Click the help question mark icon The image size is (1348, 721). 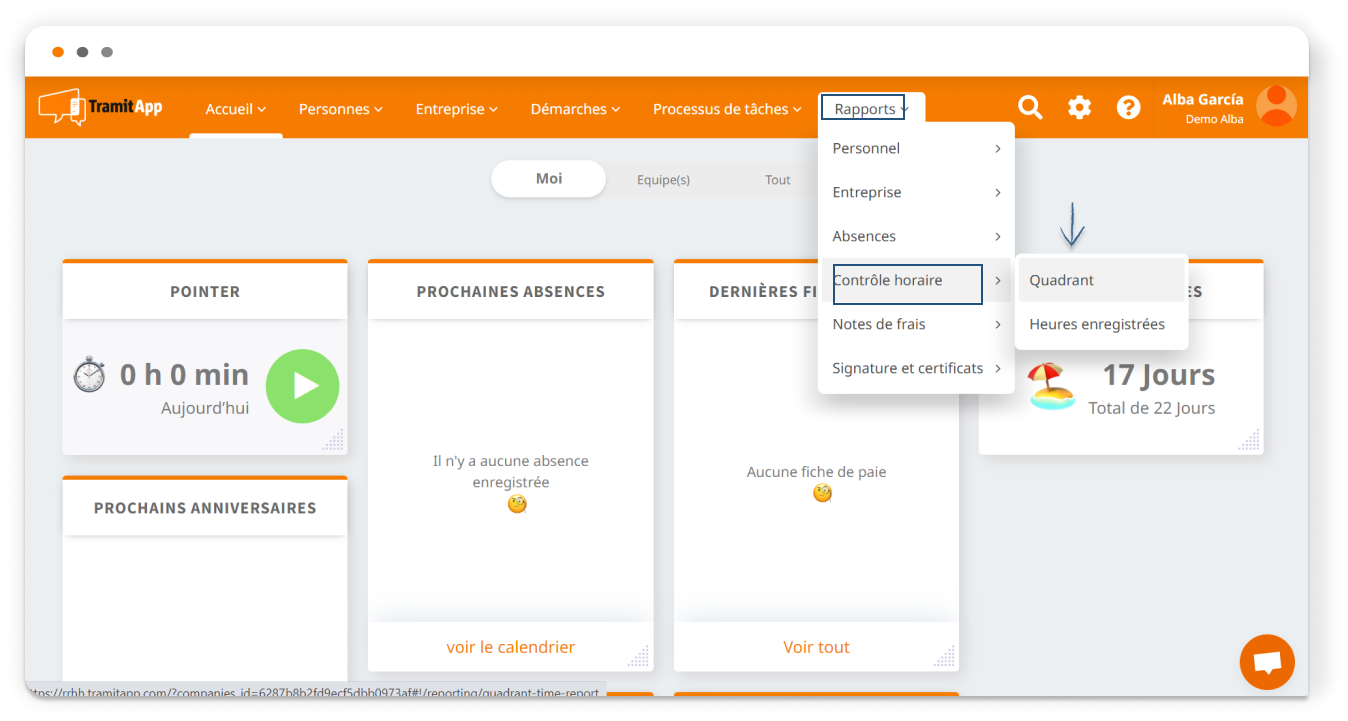(1128, 108)
